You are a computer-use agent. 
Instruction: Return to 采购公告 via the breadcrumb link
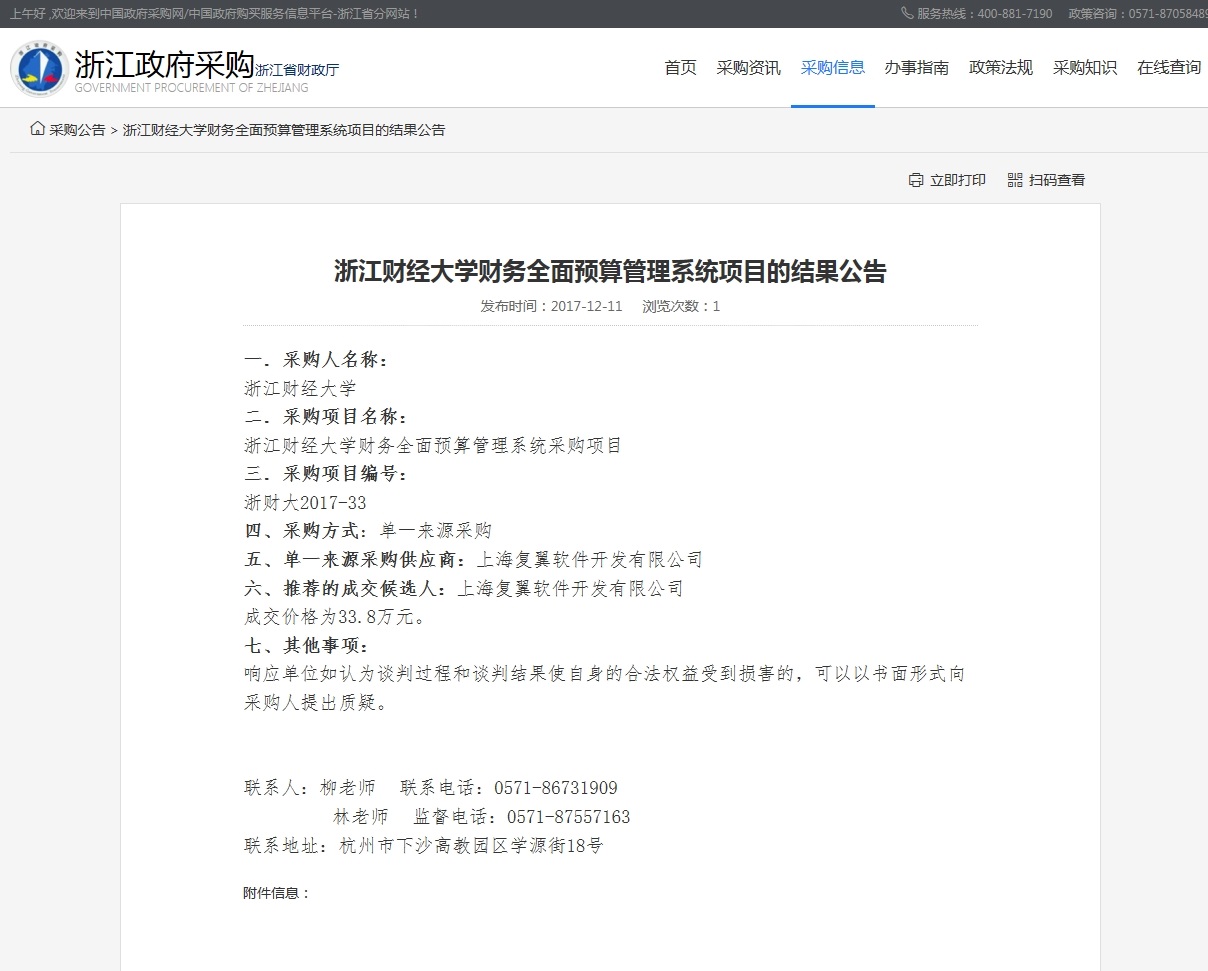tap(77, 130)
